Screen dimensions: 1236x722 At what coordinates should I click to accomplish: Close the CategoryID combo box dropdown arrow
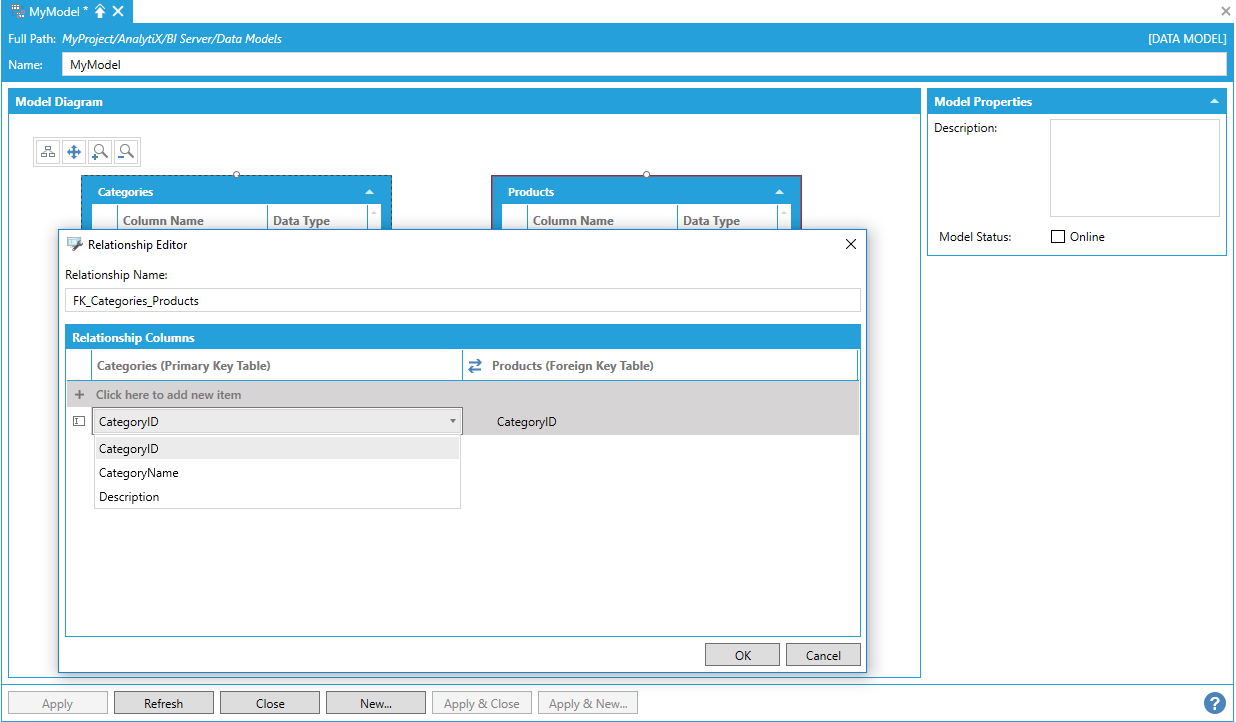coord(452,422)
